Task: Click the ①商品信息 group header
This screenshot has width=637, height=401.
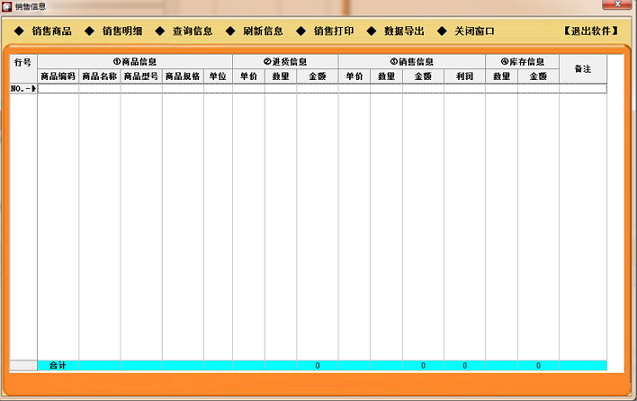Action: click(x=135, y=62)
